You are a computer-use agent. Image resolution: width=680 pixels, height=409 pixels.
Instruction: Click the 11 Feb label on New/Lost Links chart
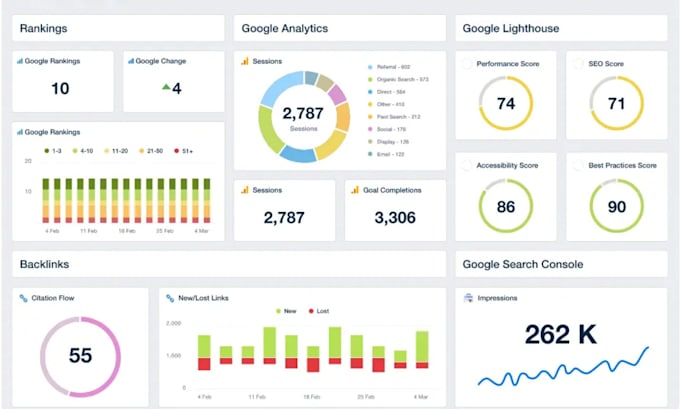coord(257,396)
